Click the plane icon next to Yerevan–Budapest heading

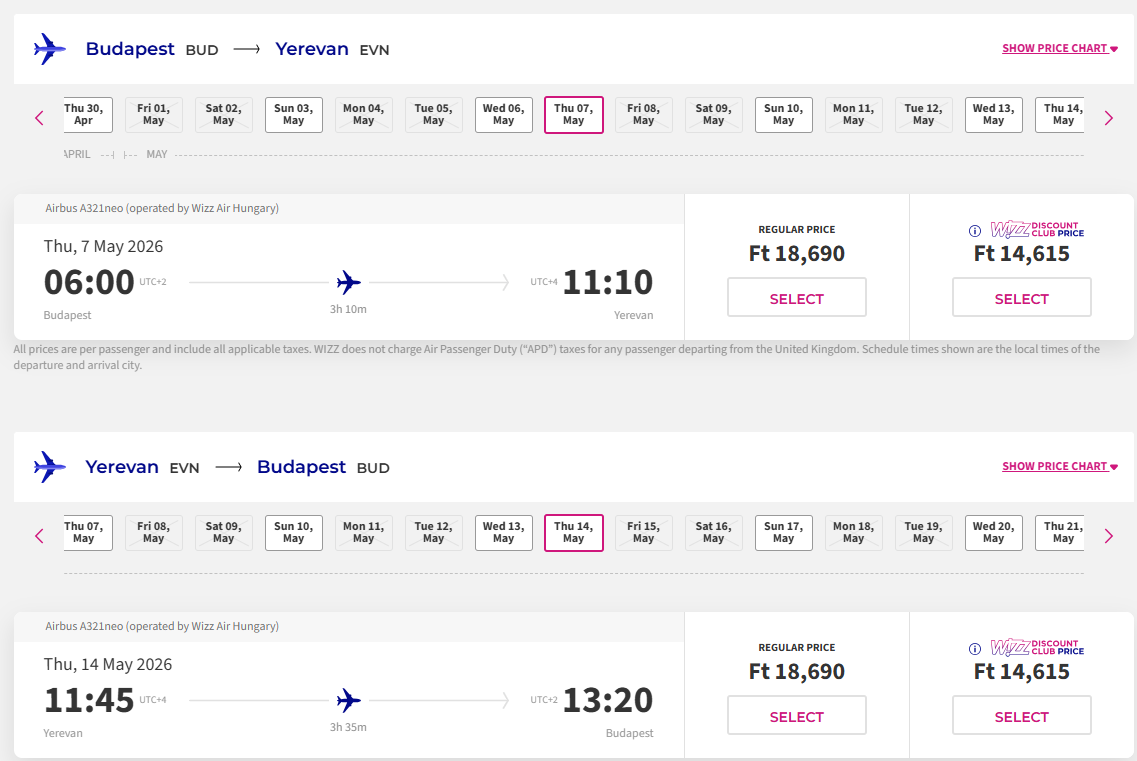(50, 466)
